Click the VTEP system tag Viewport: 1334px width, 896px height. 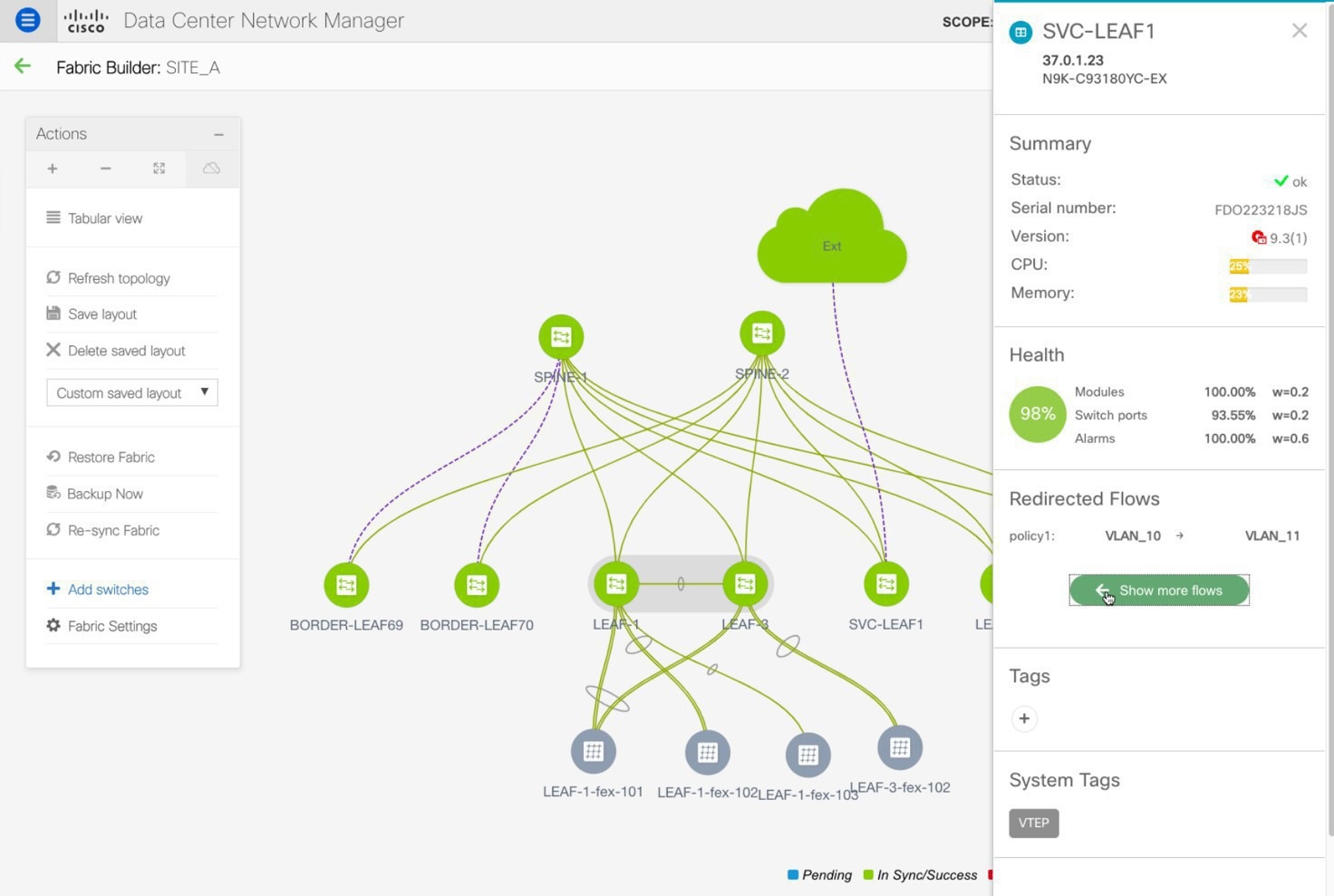tap(1034, 823)
